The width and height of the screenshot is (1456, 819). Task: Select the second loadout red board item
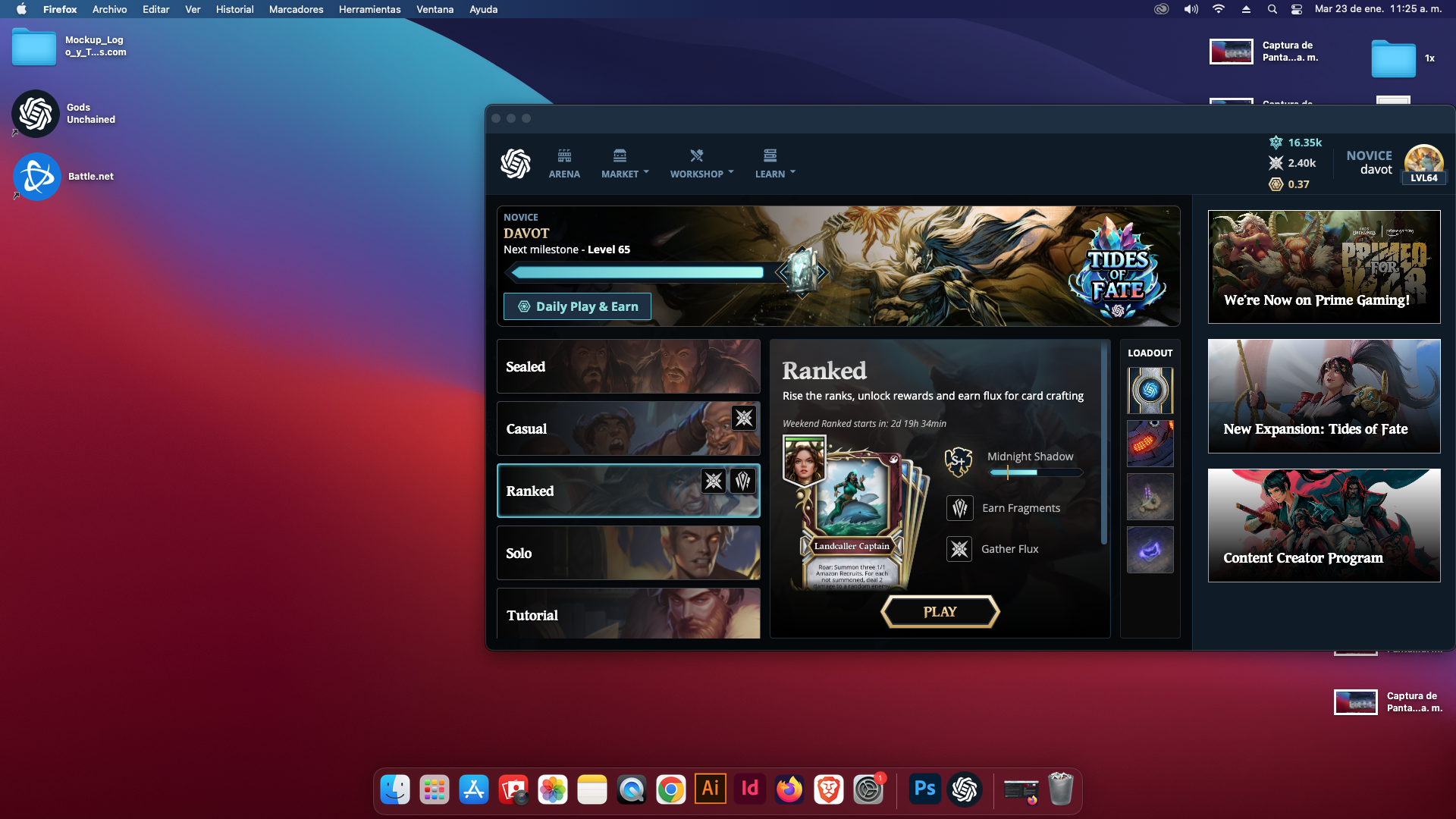click(1150, 444)
